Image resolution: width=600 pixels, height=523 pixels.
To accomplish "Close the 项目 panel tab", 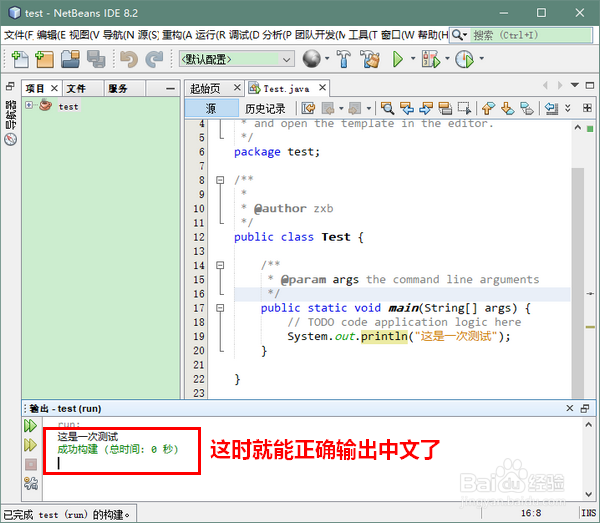I will point(54,88).
